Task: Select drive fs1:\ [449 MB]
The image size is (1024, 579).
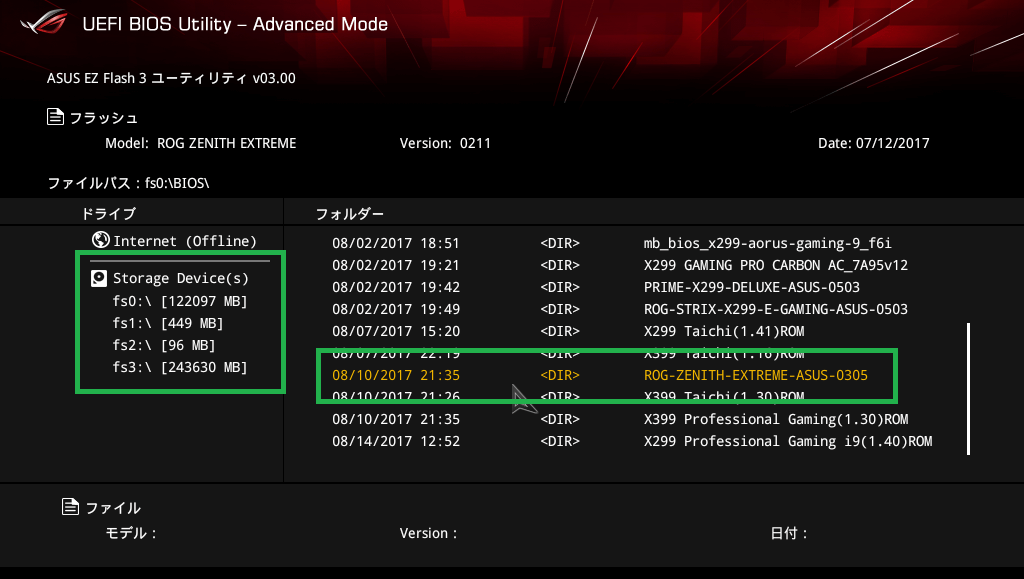Action: tap(168, 323)
